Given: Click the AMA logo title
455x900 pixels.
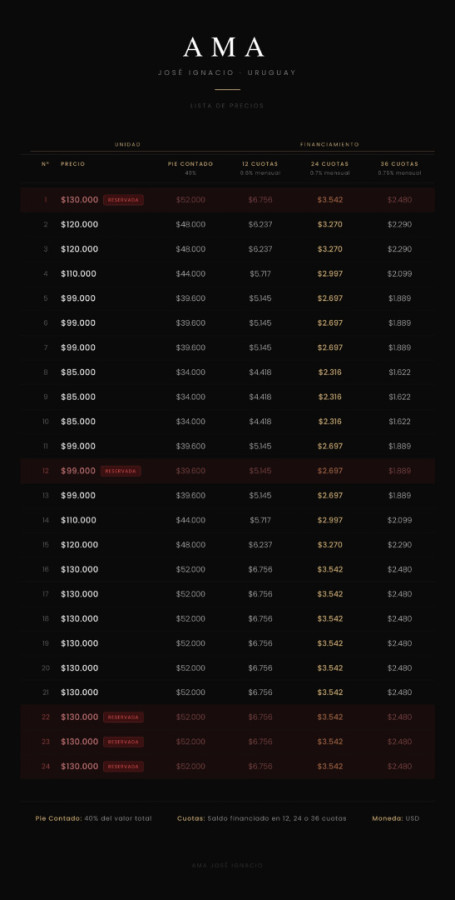Looking at the screenshot, I should (x=224, y=48).
